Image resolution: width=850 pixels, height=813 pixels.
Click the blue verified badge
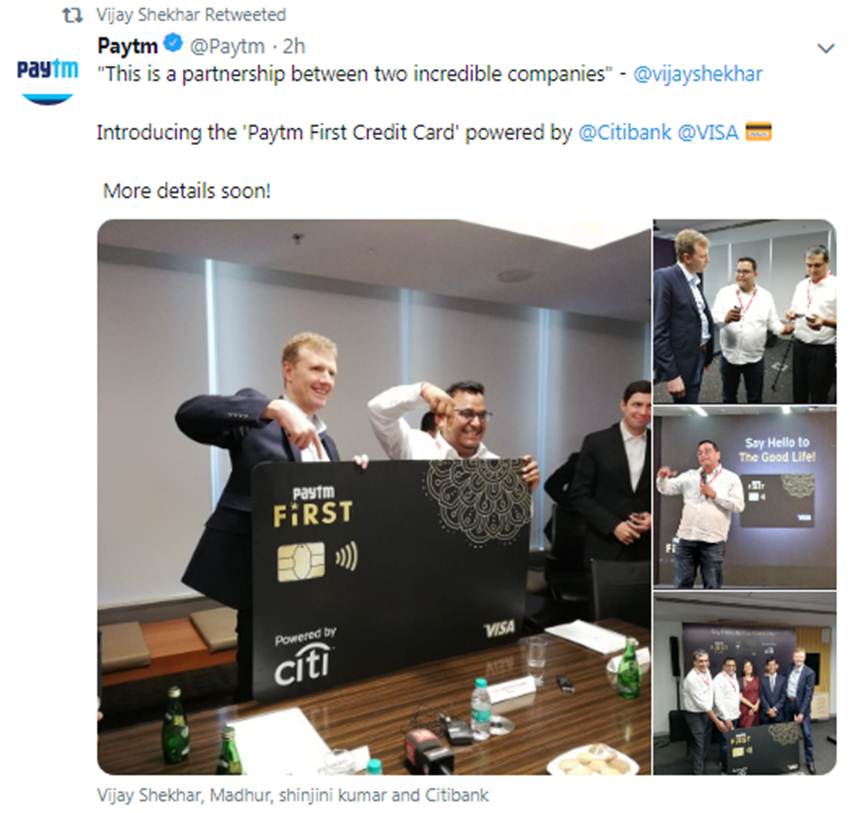pos(173,44)
